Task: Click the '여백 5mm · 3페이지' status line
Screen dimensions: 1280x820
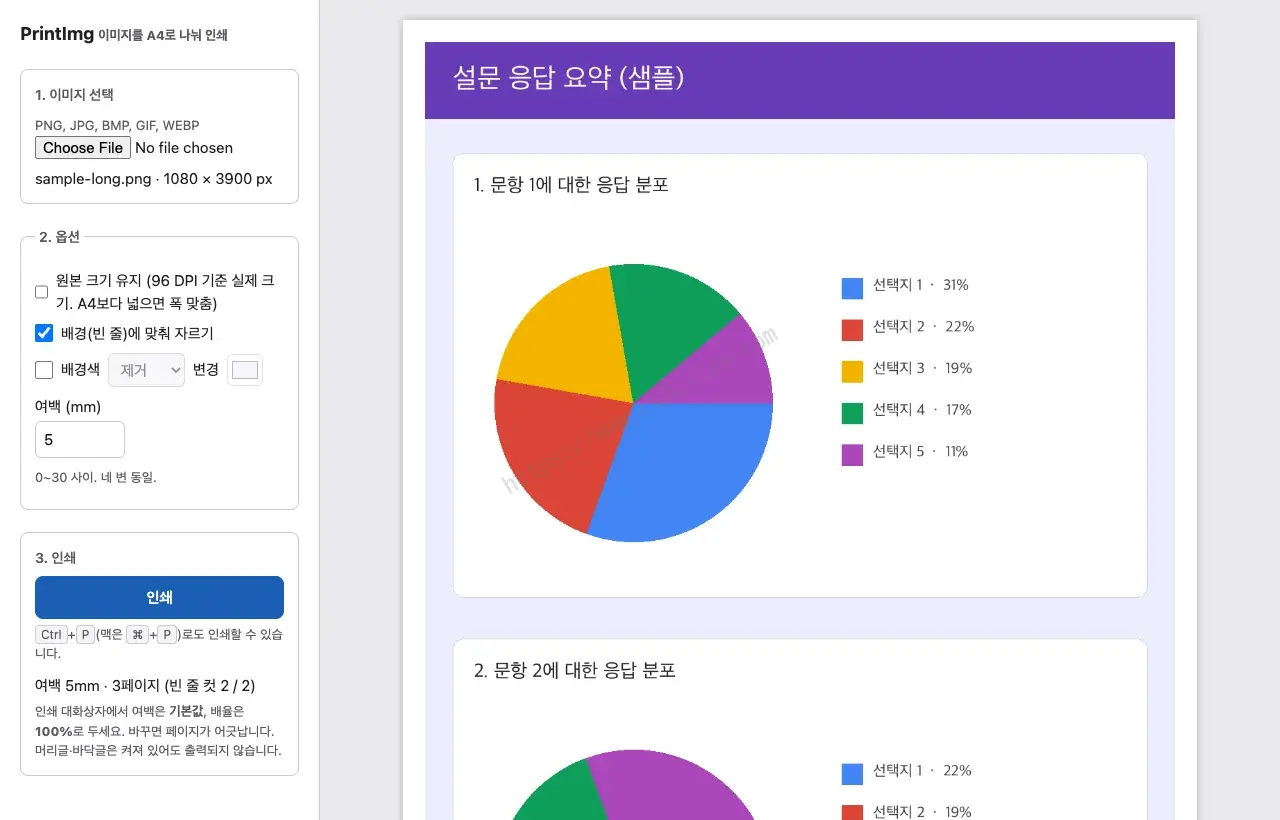Action: pyautogui.click(x=145, y=686)
